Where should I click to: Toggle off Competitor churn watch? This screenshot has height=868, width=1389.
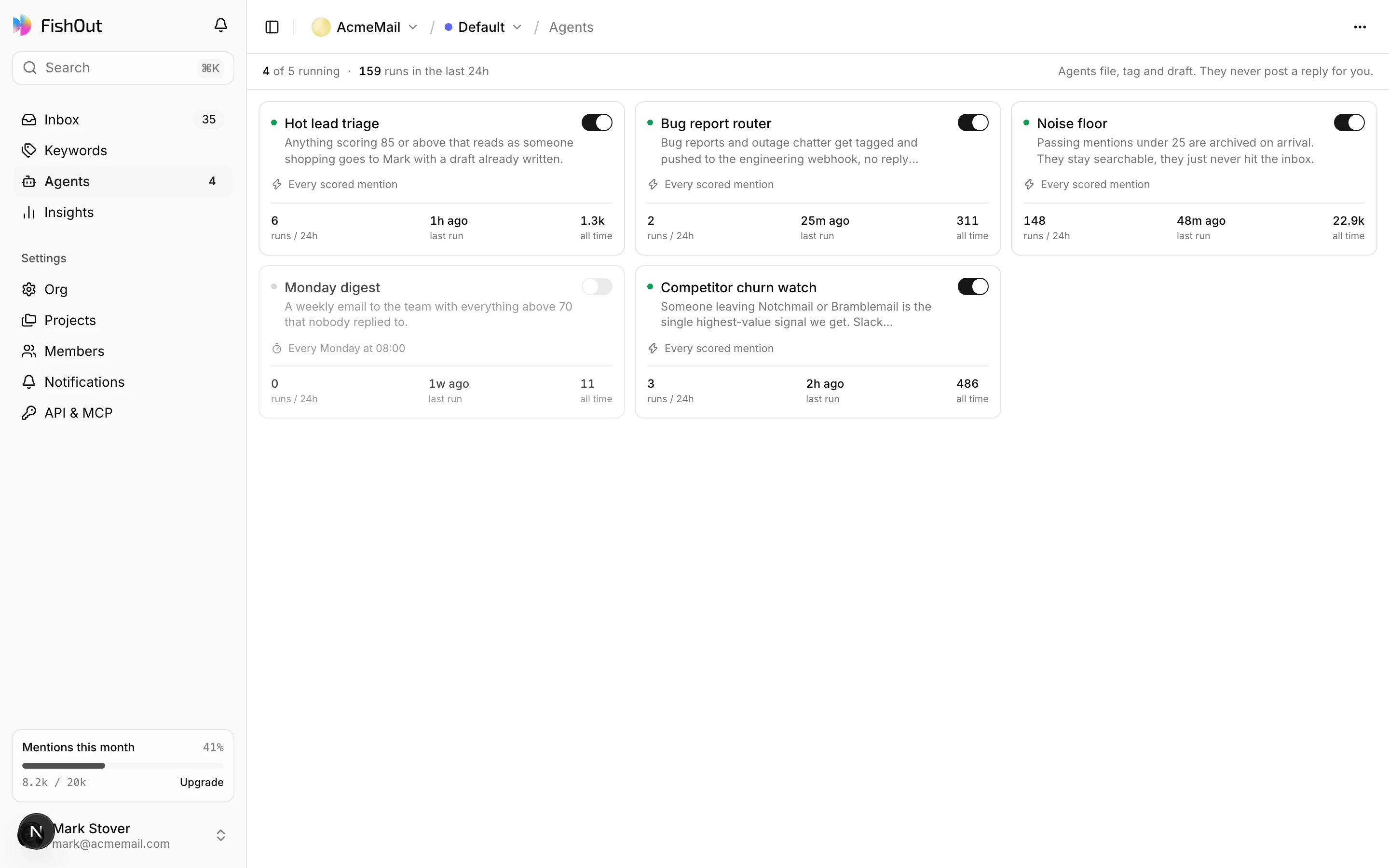coord(973,286)
